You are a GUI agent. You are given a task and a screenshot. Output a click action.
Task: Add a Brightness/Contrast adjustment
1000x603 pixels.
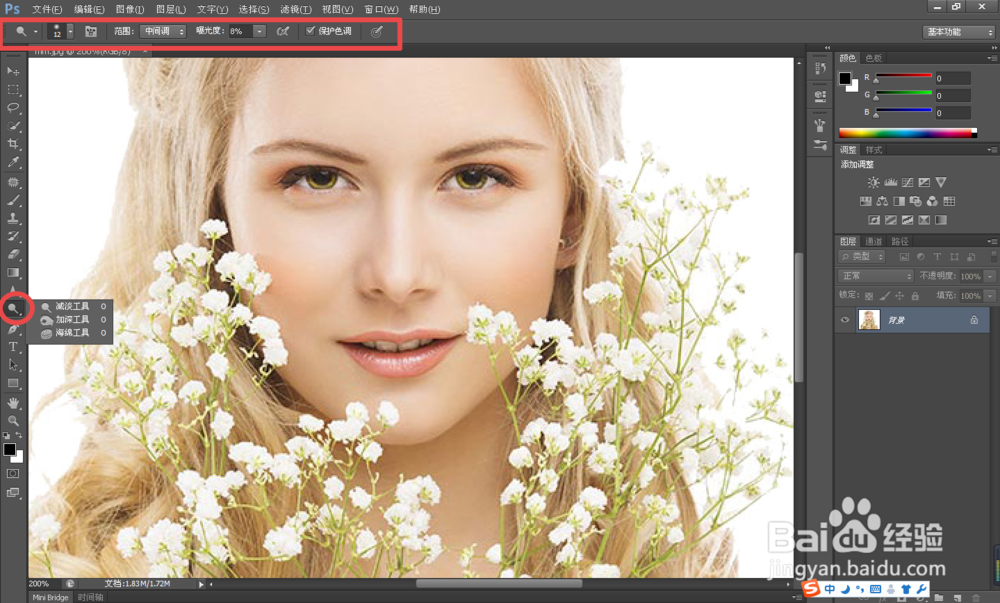(x=873, y=182)
